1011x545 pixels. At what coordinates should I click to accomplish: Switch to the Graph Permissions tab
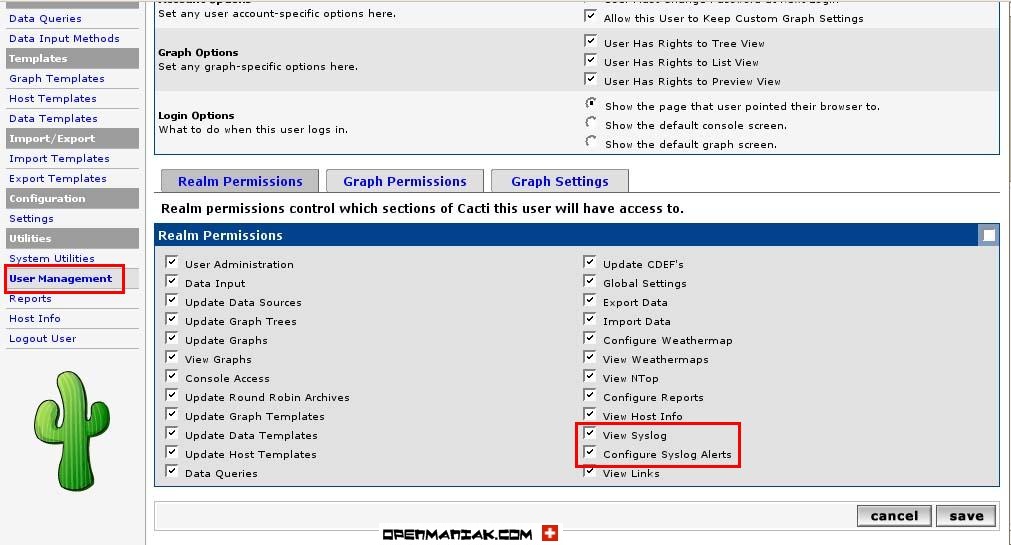click(x=404, y=181)
